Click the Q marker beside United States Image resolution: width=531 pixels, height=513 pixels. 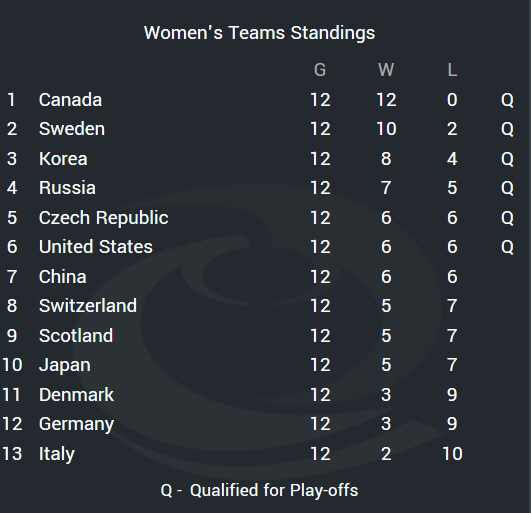tap(507, 247)
